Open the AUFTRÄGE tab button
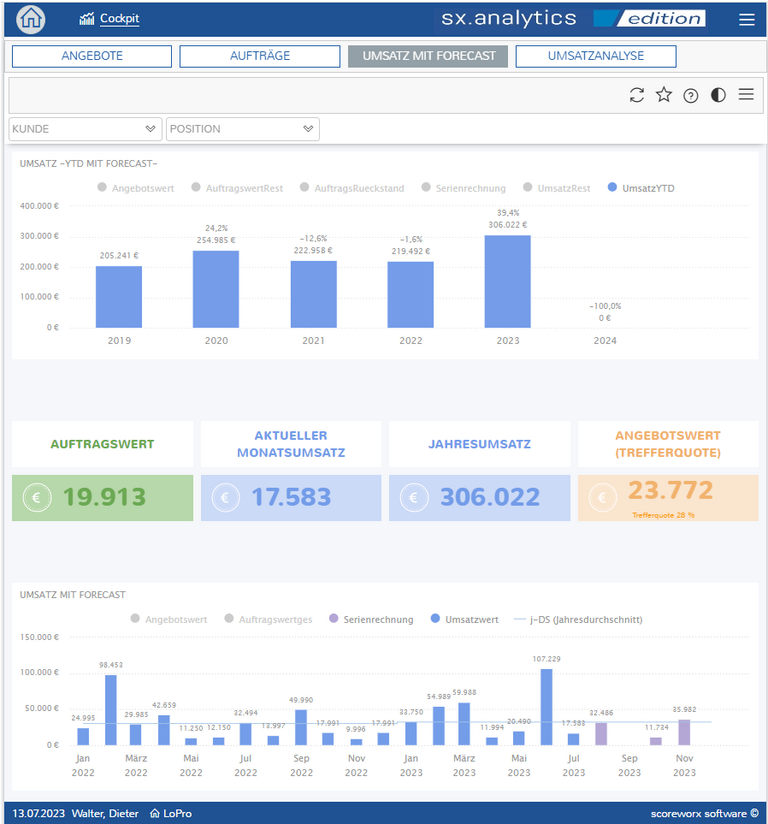 (x=258, y=56)
